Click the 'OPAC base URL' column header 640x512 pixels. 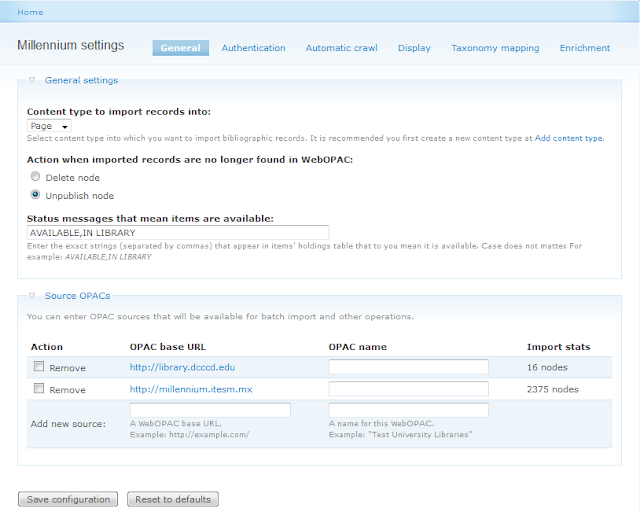[x=168, y=347]
